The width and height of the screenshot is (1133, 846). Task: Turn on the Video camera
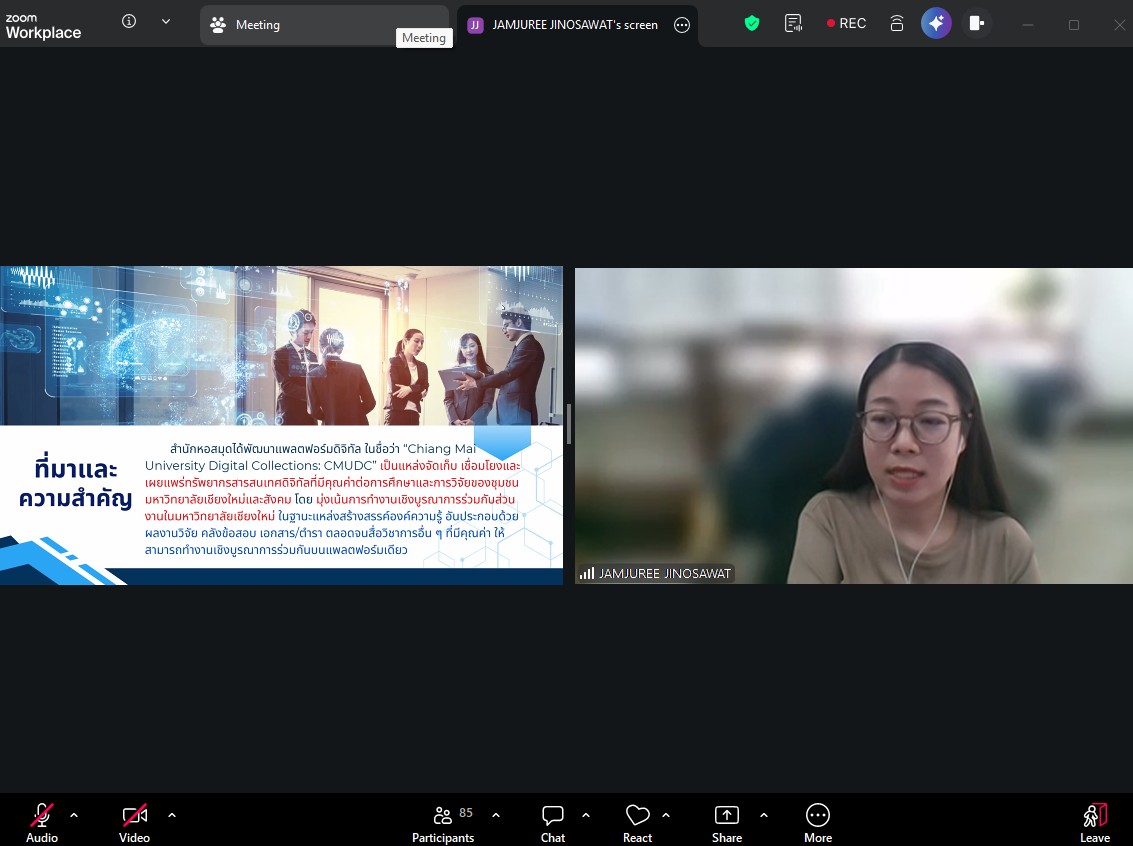point(134,824)
